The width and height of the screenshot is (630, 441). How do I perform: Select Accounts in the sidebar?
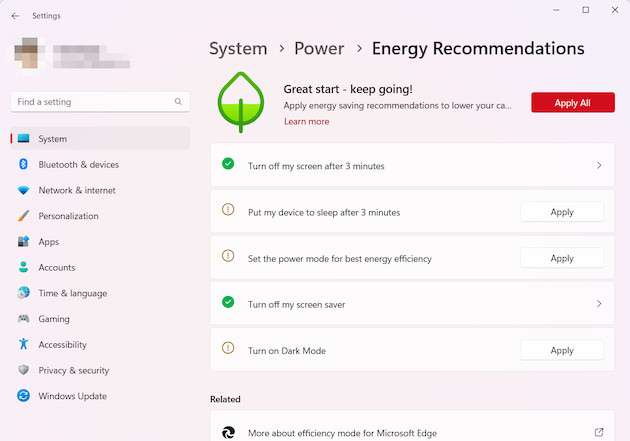(x=56, y=268)
